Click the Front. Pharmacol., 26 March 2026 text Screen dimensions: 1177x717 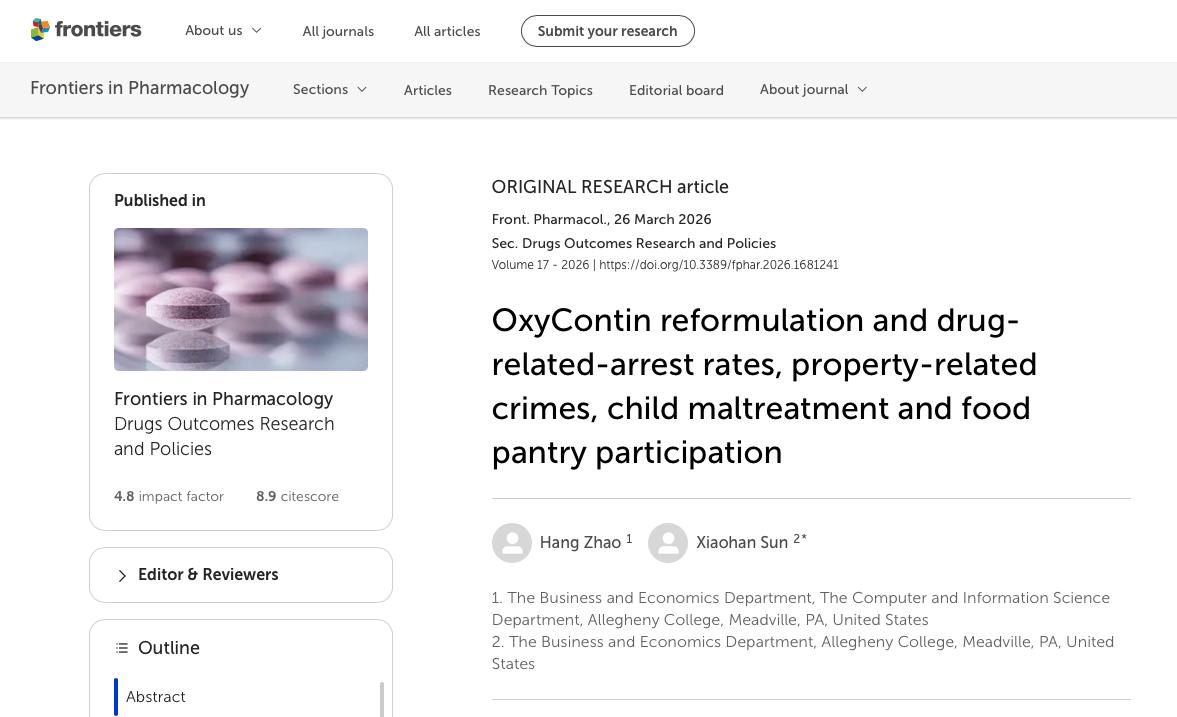click(601, 219)
